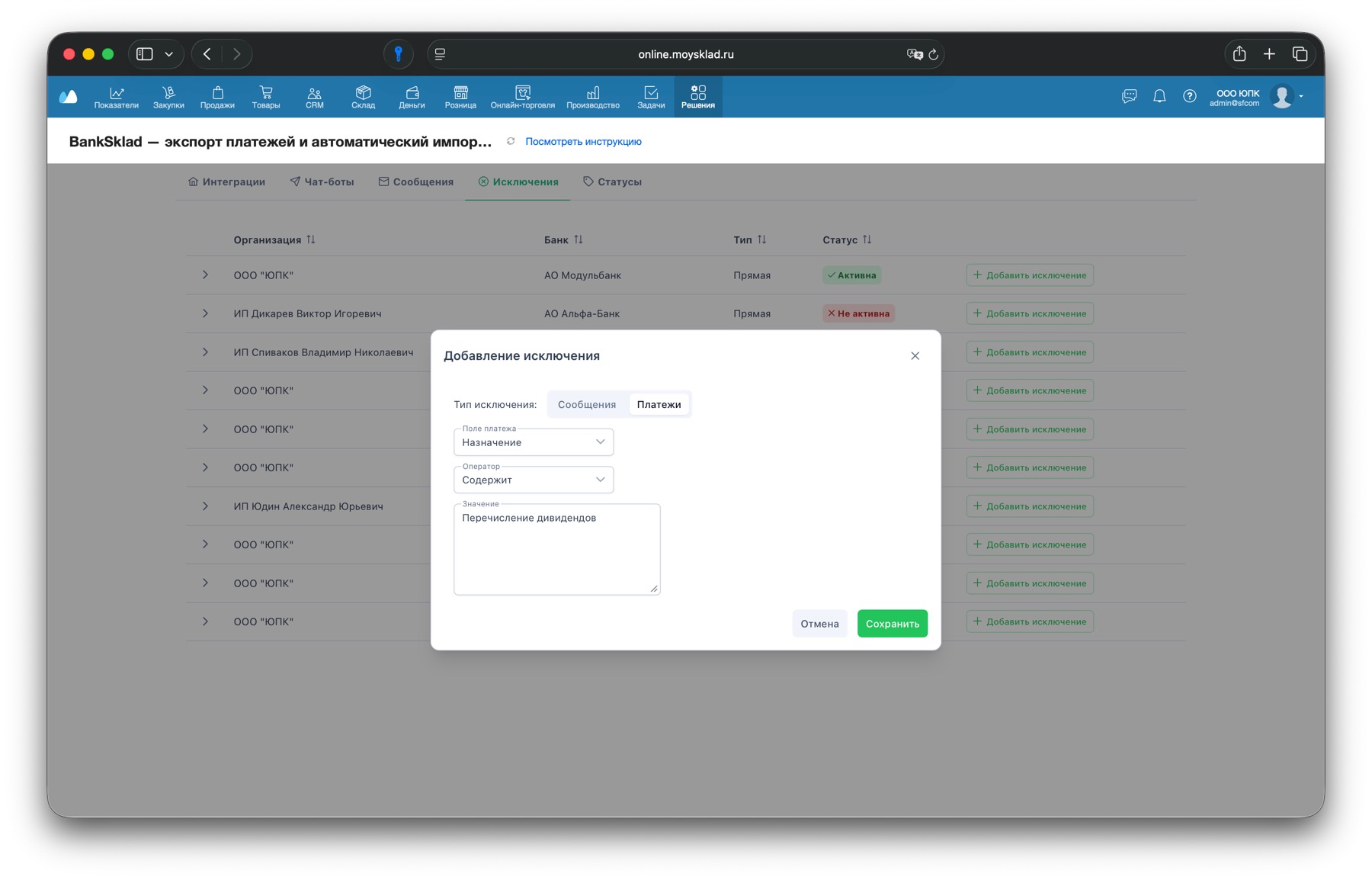The height and width of the screenshot is (880, 1372).
Task: Toggle Safari sidebar
Action: (145, 54)
